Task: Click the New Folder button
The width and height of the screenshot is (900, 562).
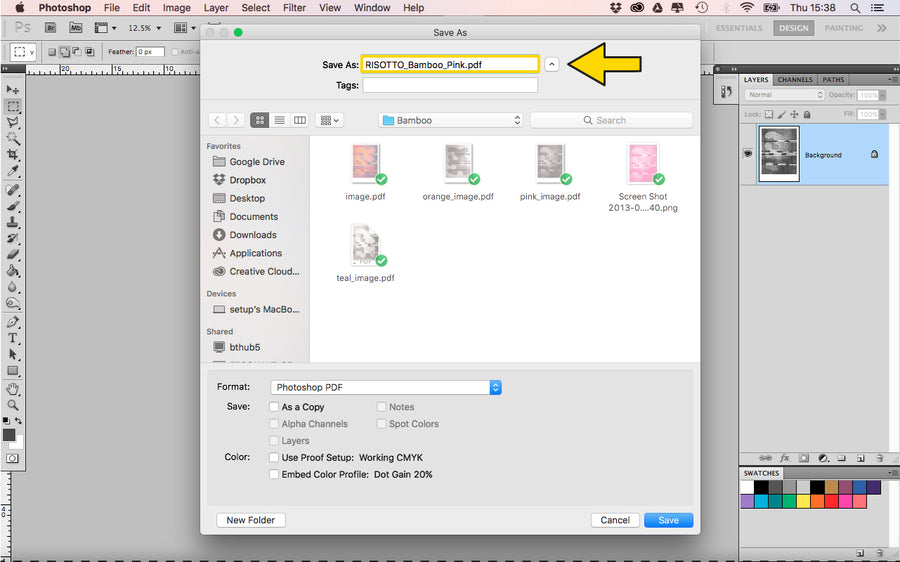Action: [250, 520]
